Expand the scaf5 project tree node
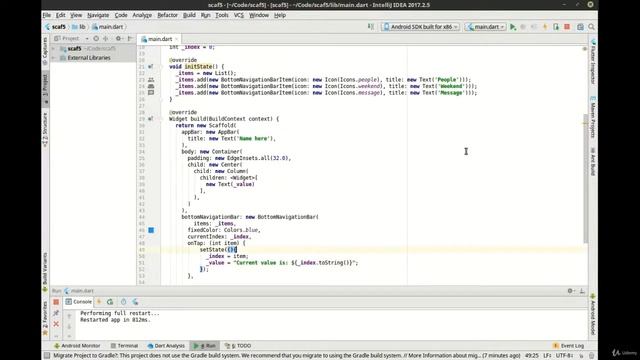This screenshot has height=360, width=640. tap(53, 49)
